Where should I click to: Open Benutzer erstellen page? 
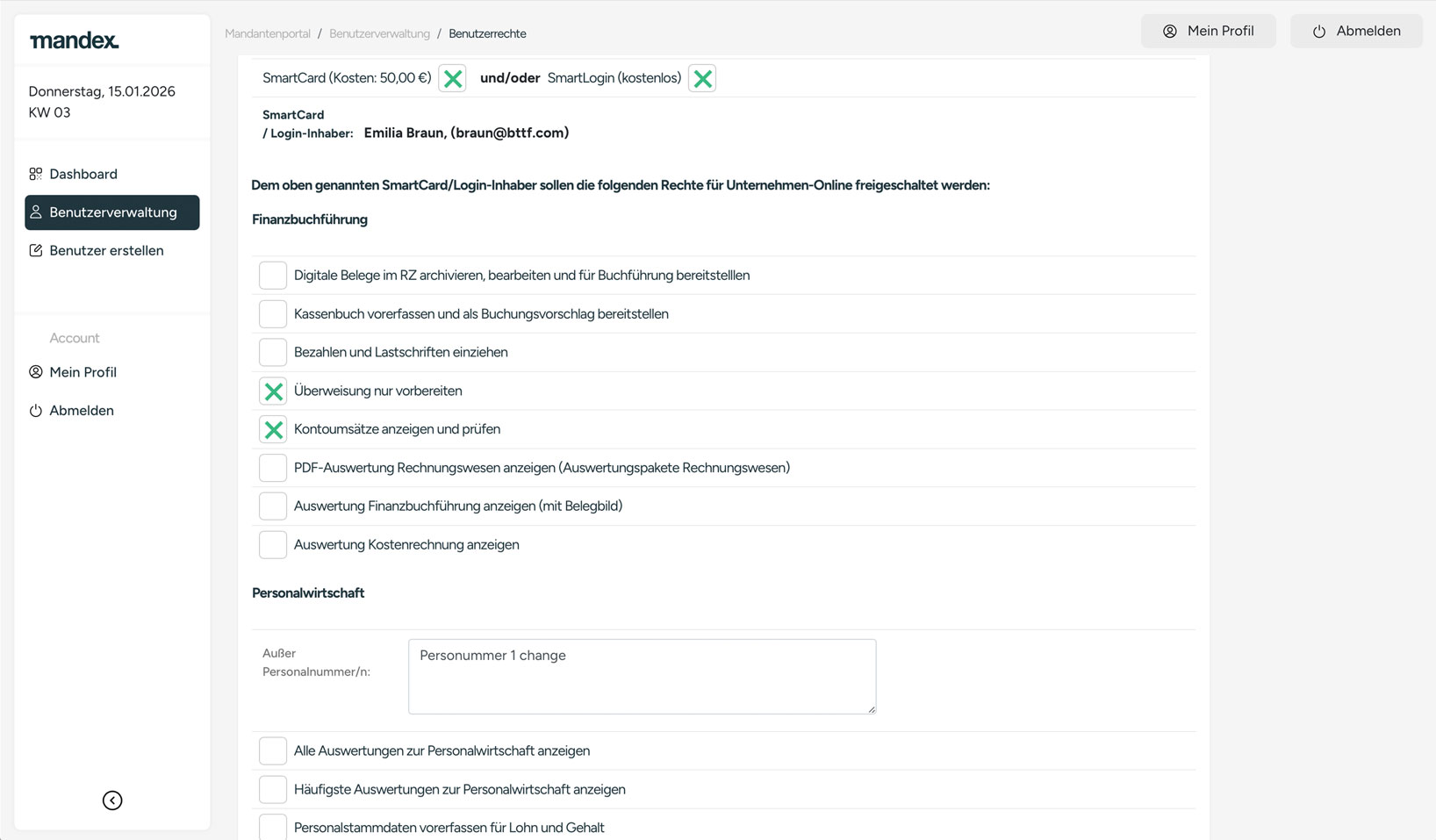tap(106, 251)
